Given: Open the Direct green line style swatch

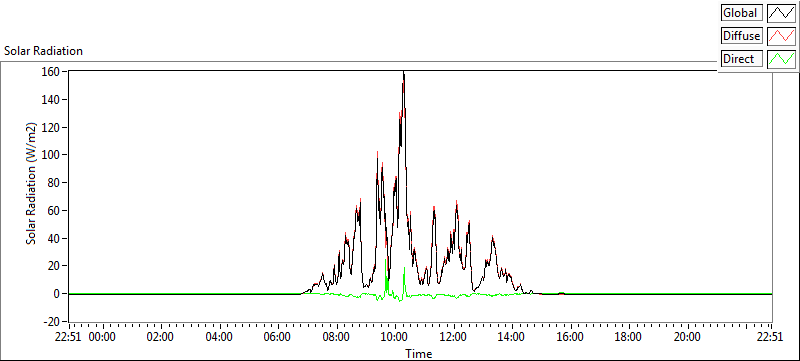Looking at the screenshot, I should point(781,59).
